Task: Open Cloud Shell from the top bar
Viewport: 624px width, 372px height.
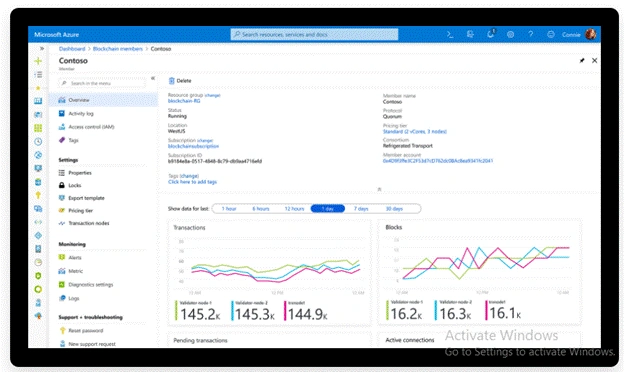Action: [450, 35]
